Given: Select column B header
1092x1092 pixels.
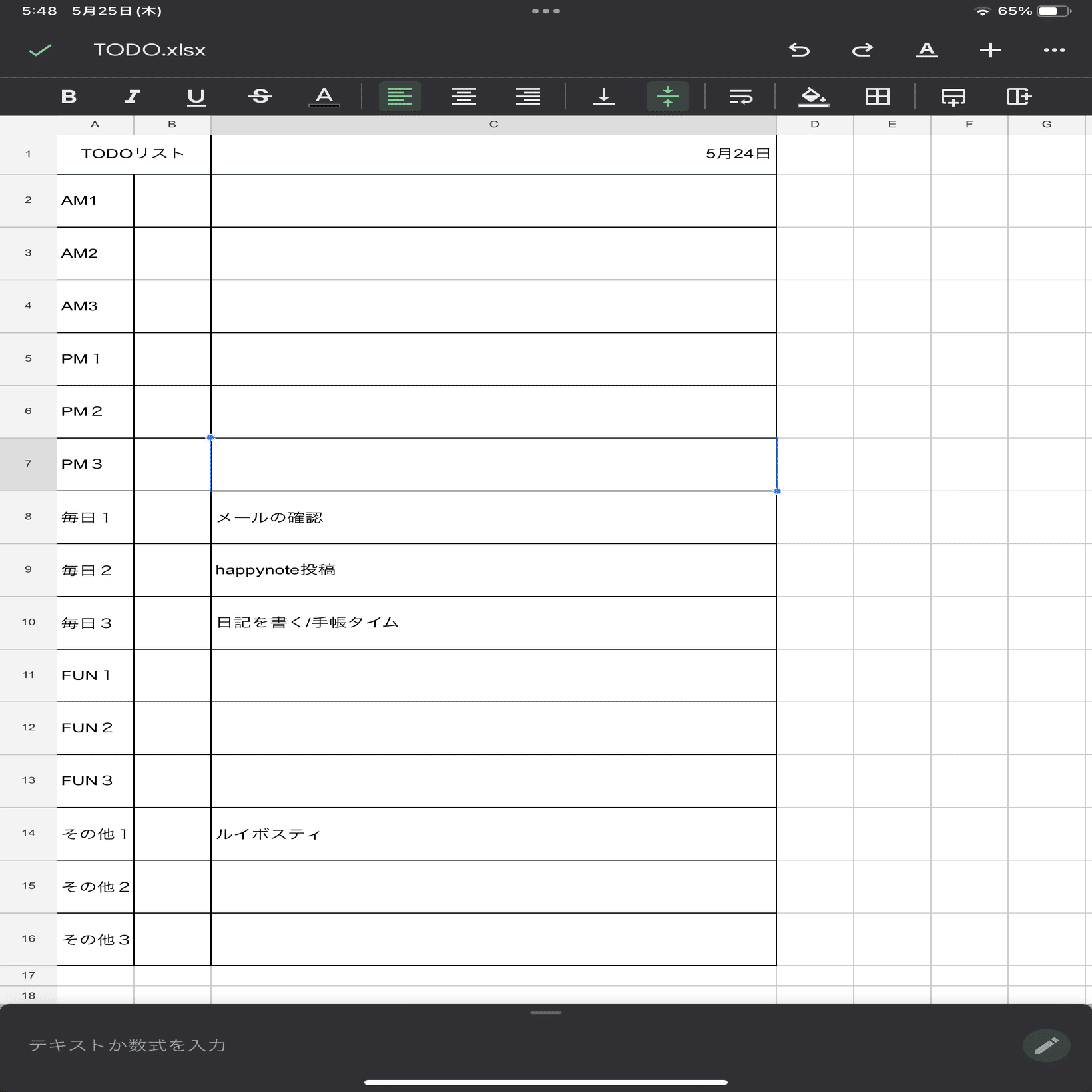Looking at the screenshot, I should click(x=172, y=125).
